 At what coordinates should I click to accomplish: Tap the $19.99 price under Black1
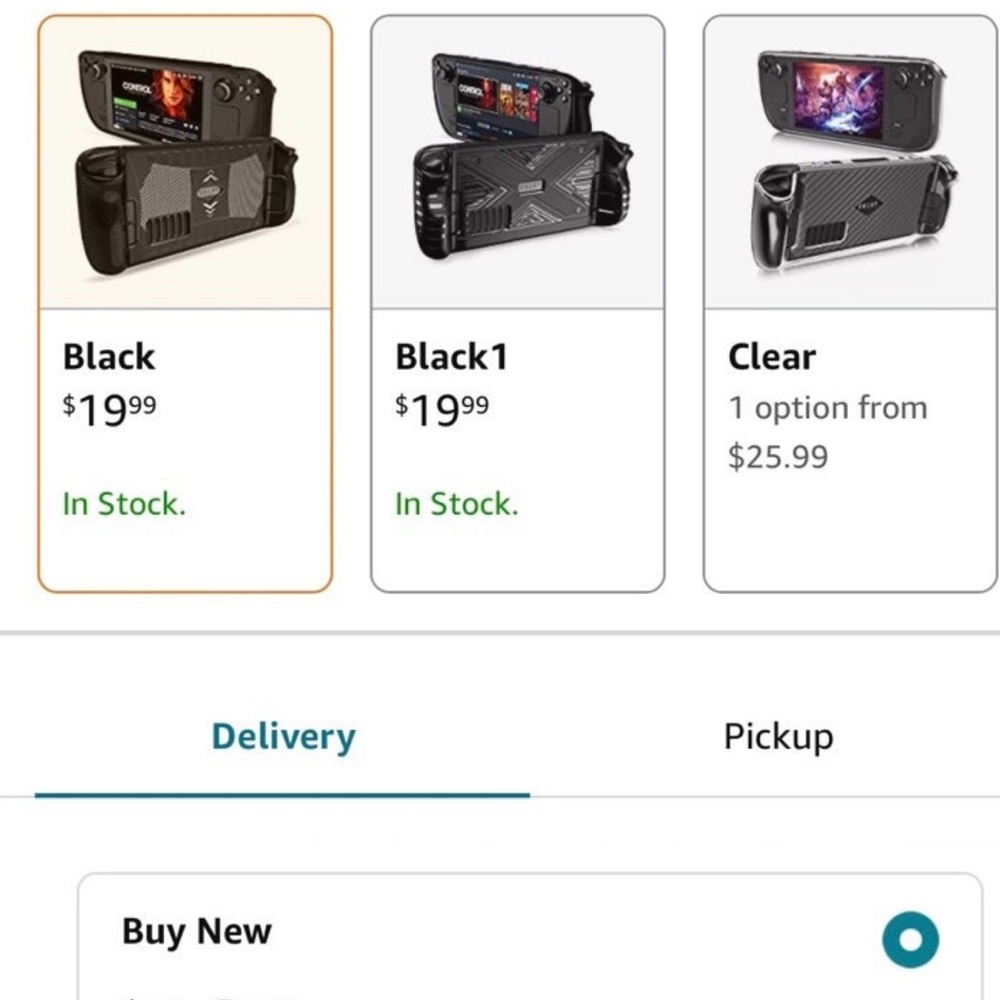(x=442, y=407)
